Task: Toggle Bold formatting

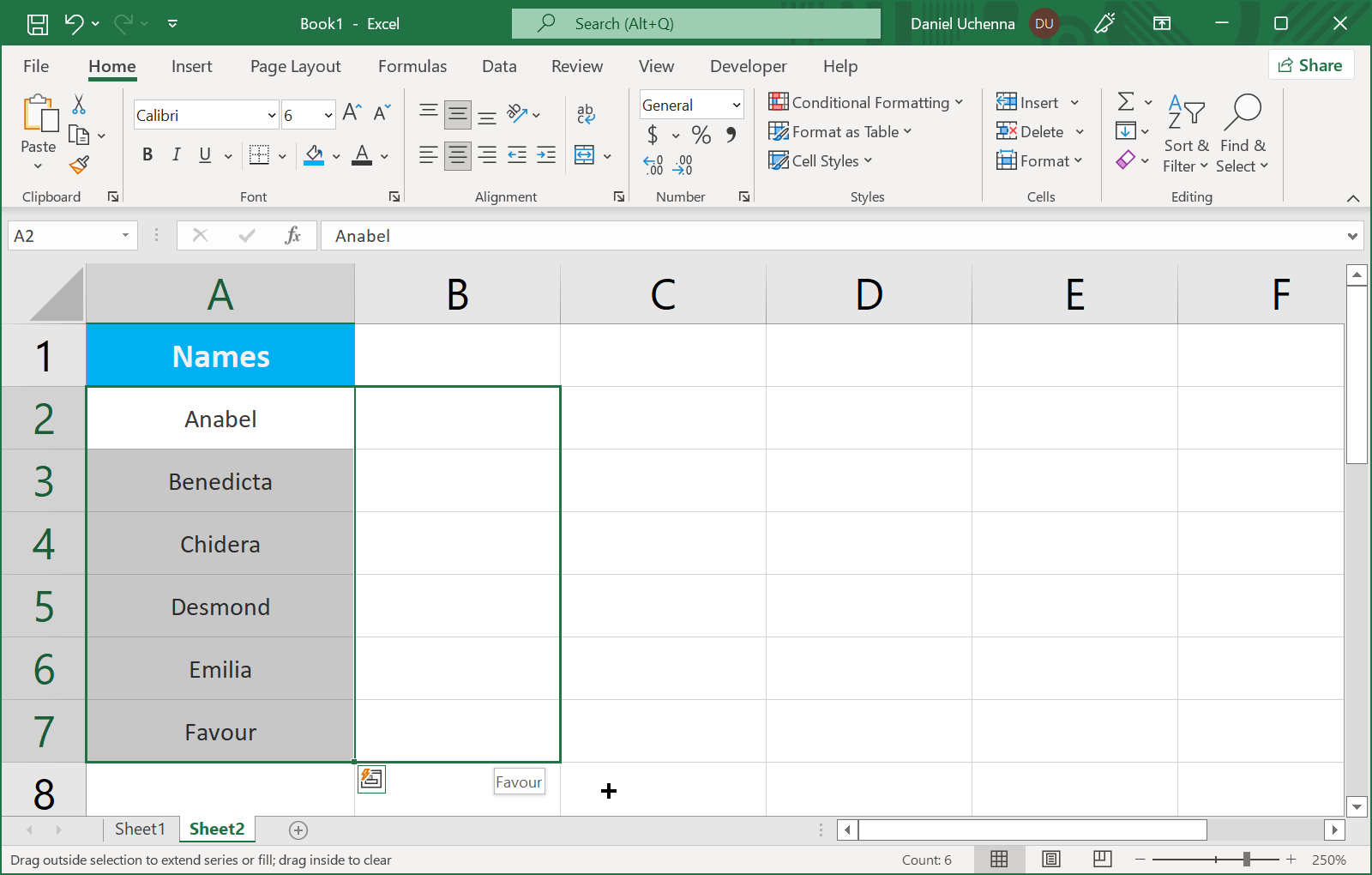Action: 147,155
